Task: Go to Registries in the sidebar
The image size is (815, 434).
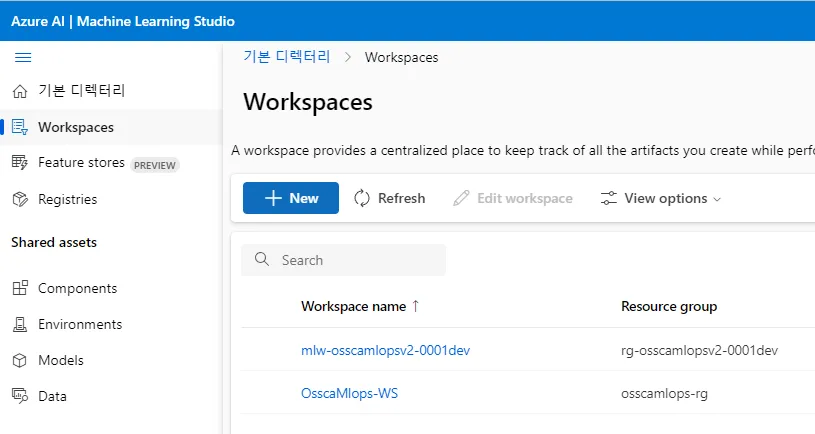Action: (x=68, y=199)
